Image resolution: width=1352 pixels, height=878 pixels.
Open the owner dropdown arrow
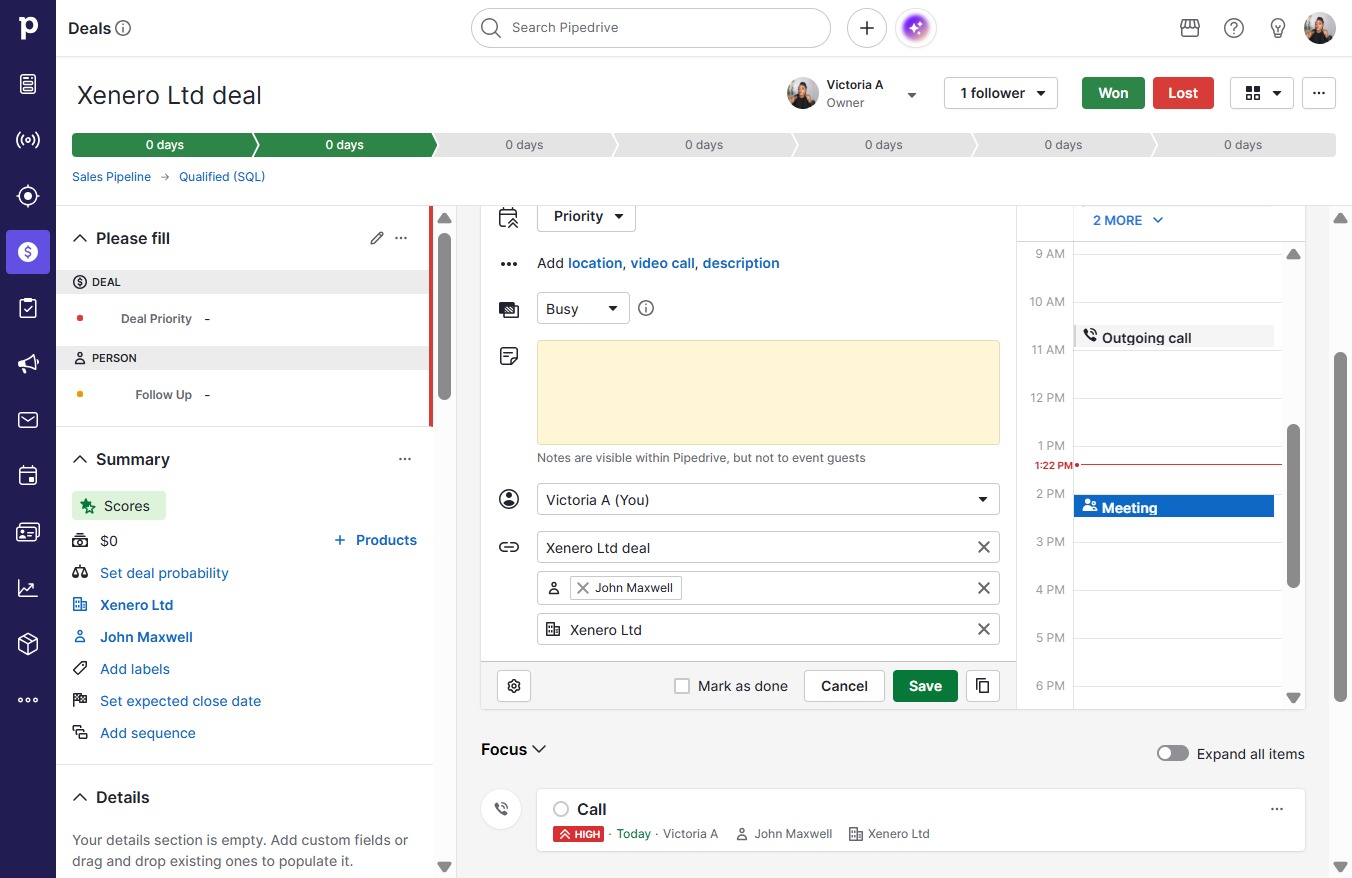(912, 94)
